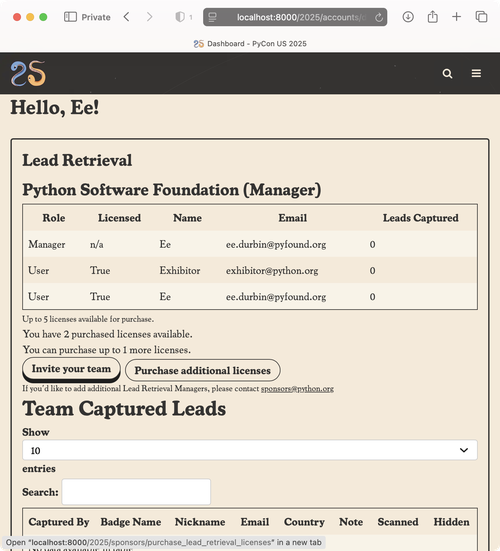
Task: Click the 2 purchased licenses available text
Action: pos(108,334)
